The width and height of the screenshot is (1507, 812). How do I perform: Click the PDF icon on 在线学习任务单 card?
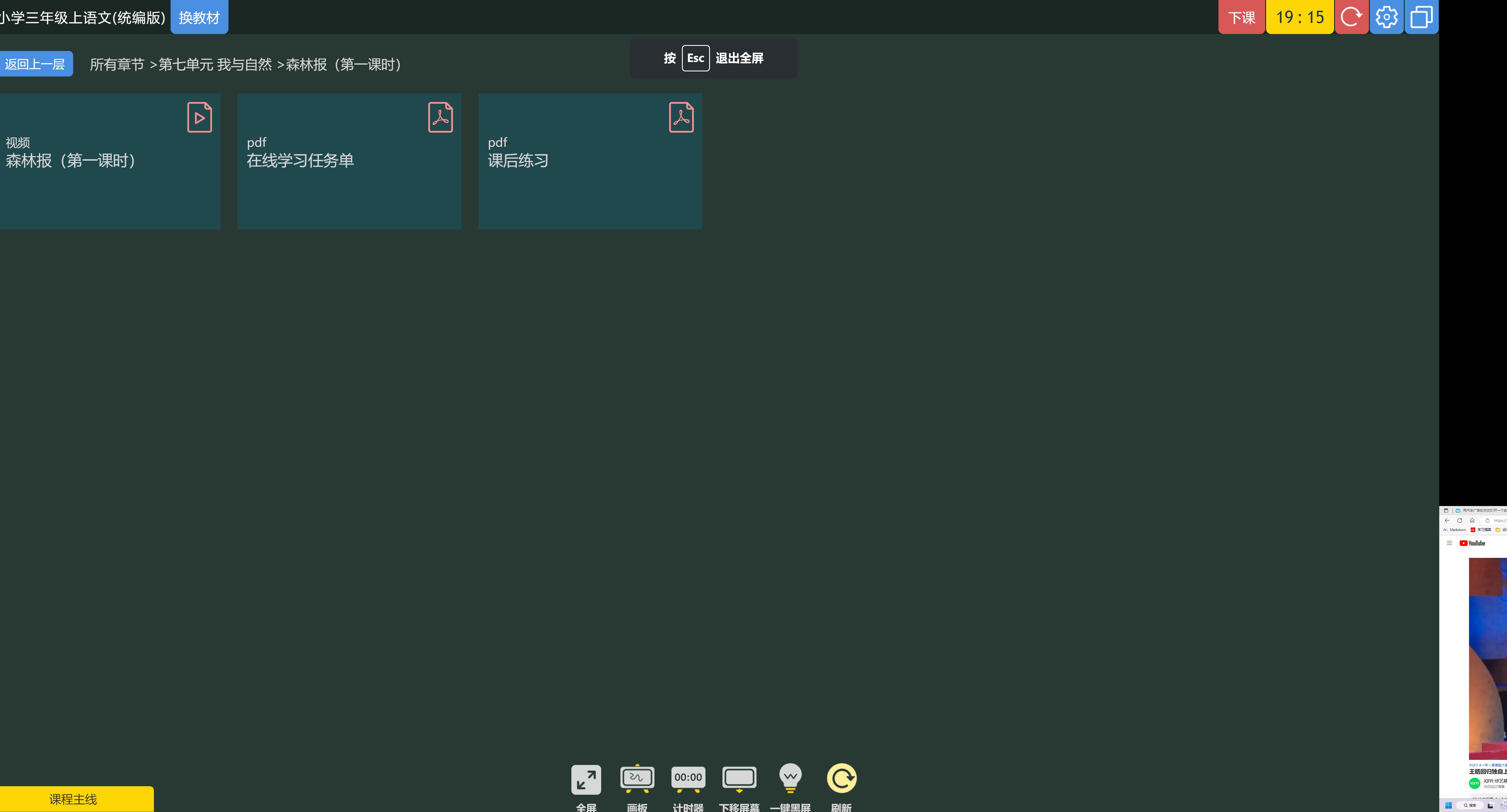[440, 117]
